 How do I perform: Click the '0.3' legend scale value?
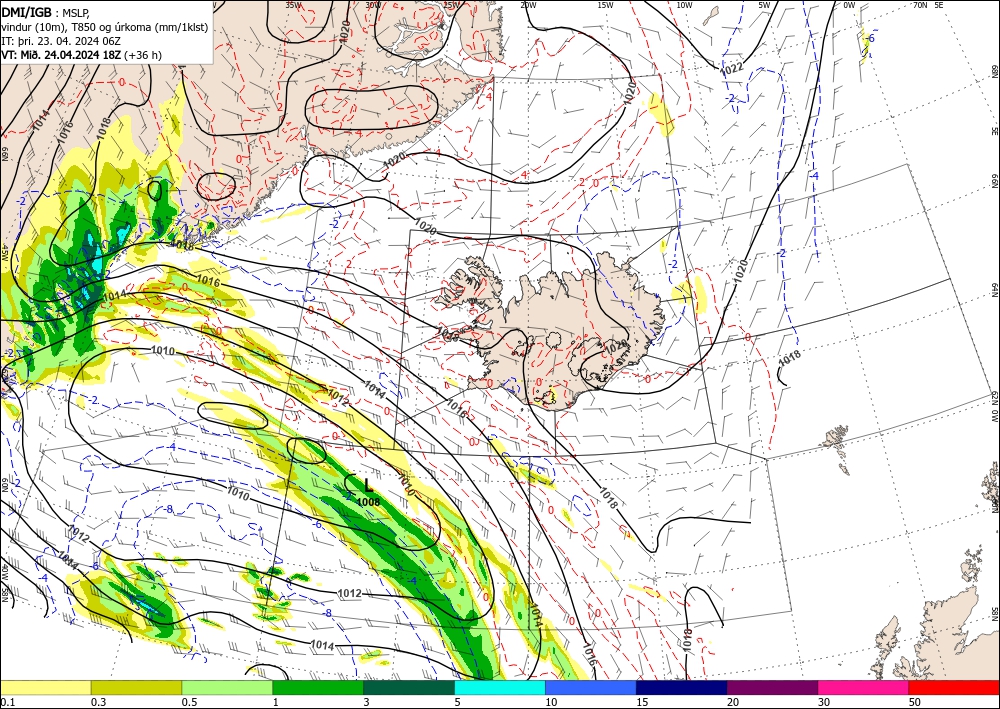[x=99, y=702]
